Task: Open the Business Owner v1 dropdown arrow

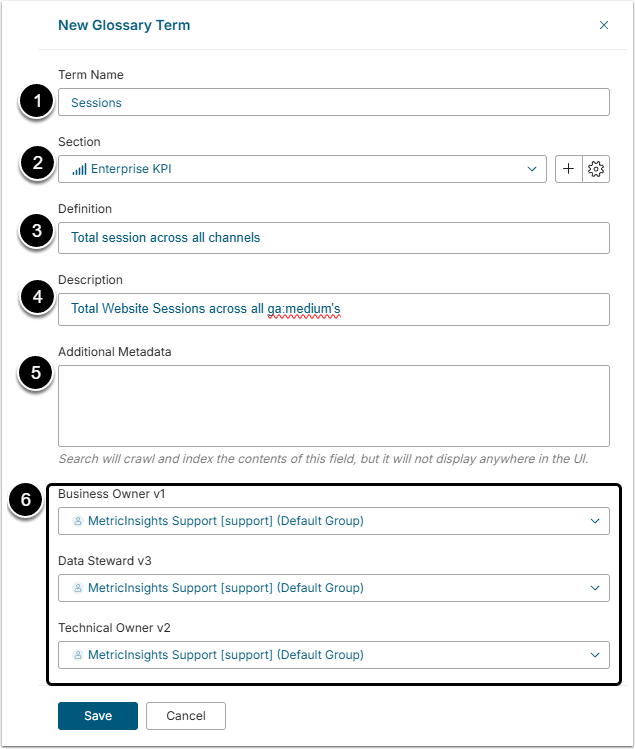Action: [595, 521]
